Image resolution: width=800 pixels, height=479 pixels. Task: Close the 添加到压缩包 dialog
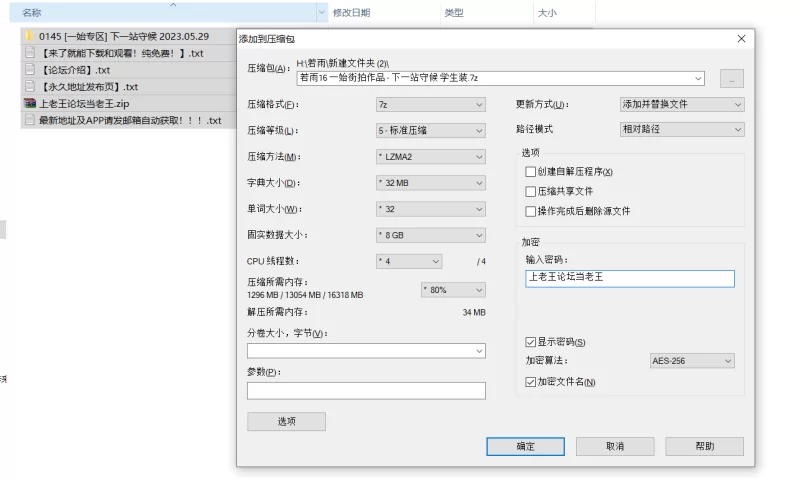pos(741,39)
